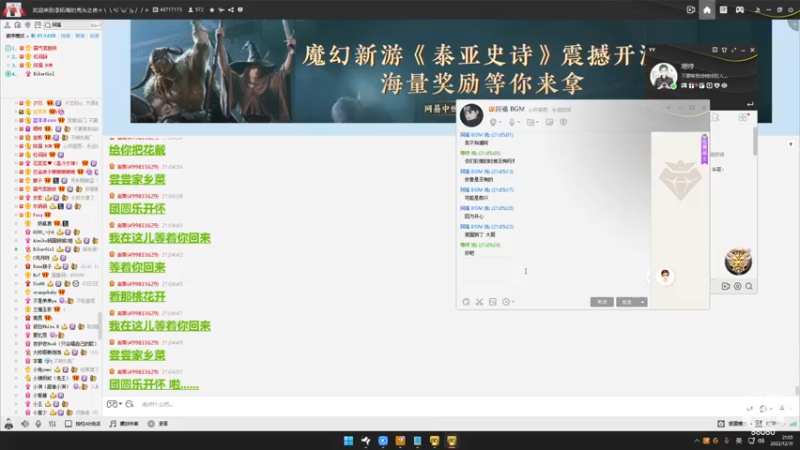The width and height of the screenshot is (800, 450).
Task: Click the BGM chat message text area
Action: [x=555, y=276]
